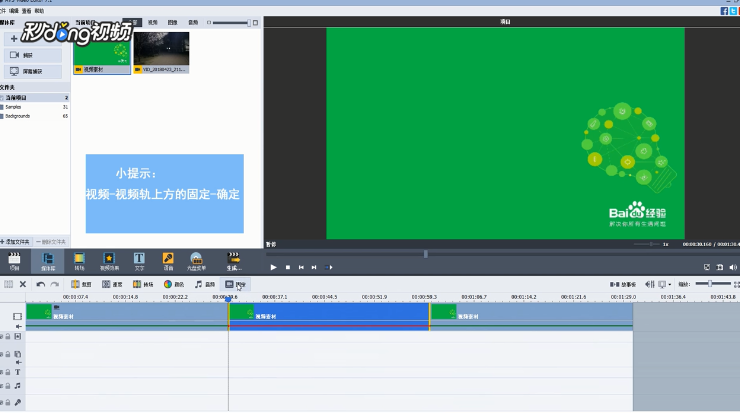Open the Transitions filmstrip panel
Screen dimensions: 740x413
click(x=79, y=261)
